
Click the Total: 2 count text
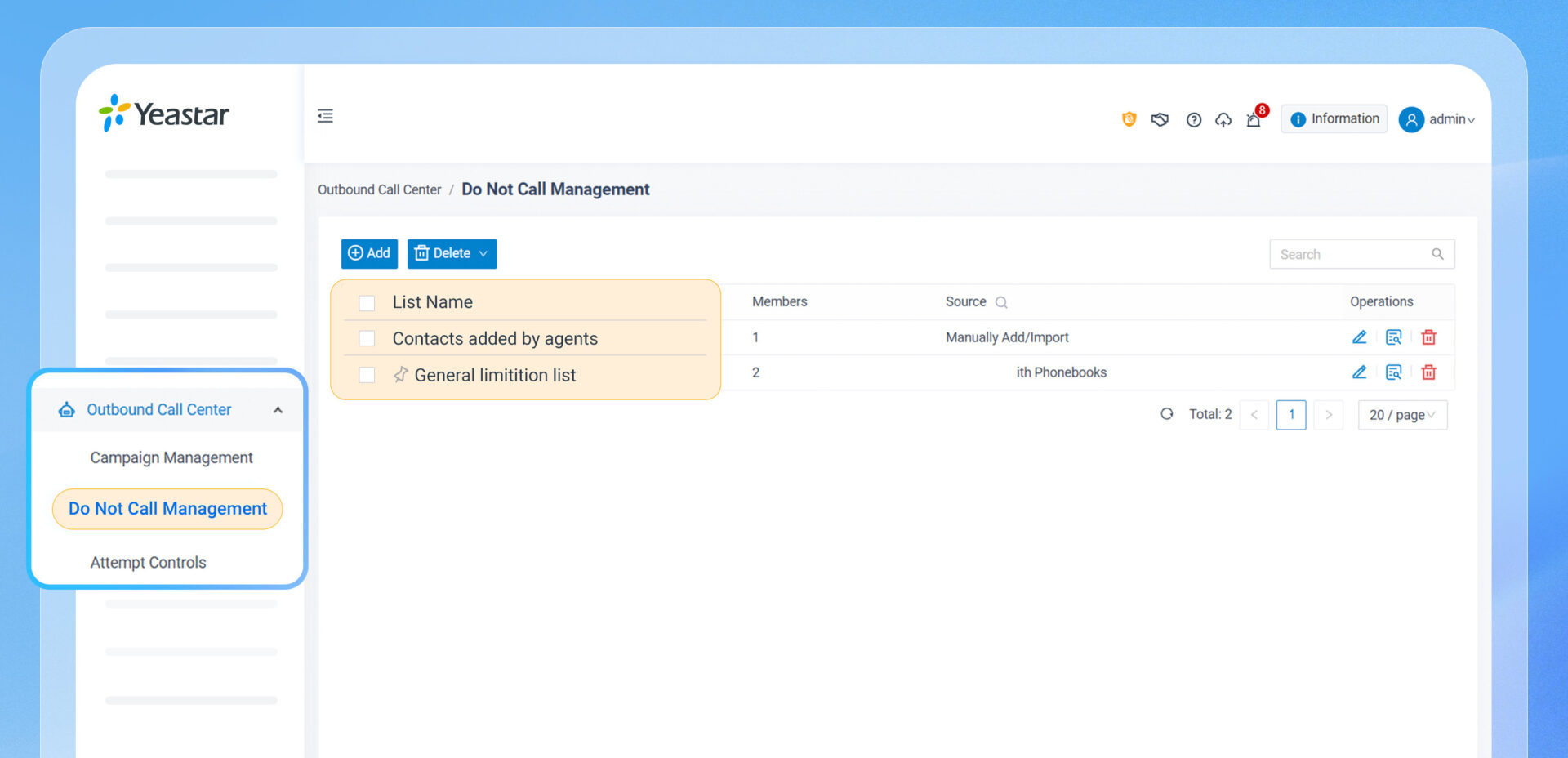pyautogui.click(x=1210, y=414)
